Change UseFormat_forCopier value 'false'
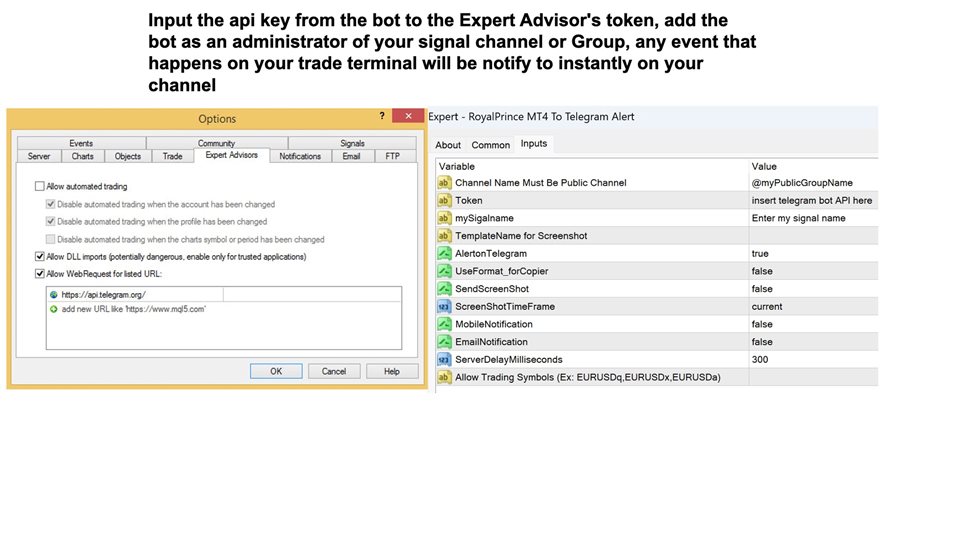This screenshot has width=960, height=540. [814, 271]
